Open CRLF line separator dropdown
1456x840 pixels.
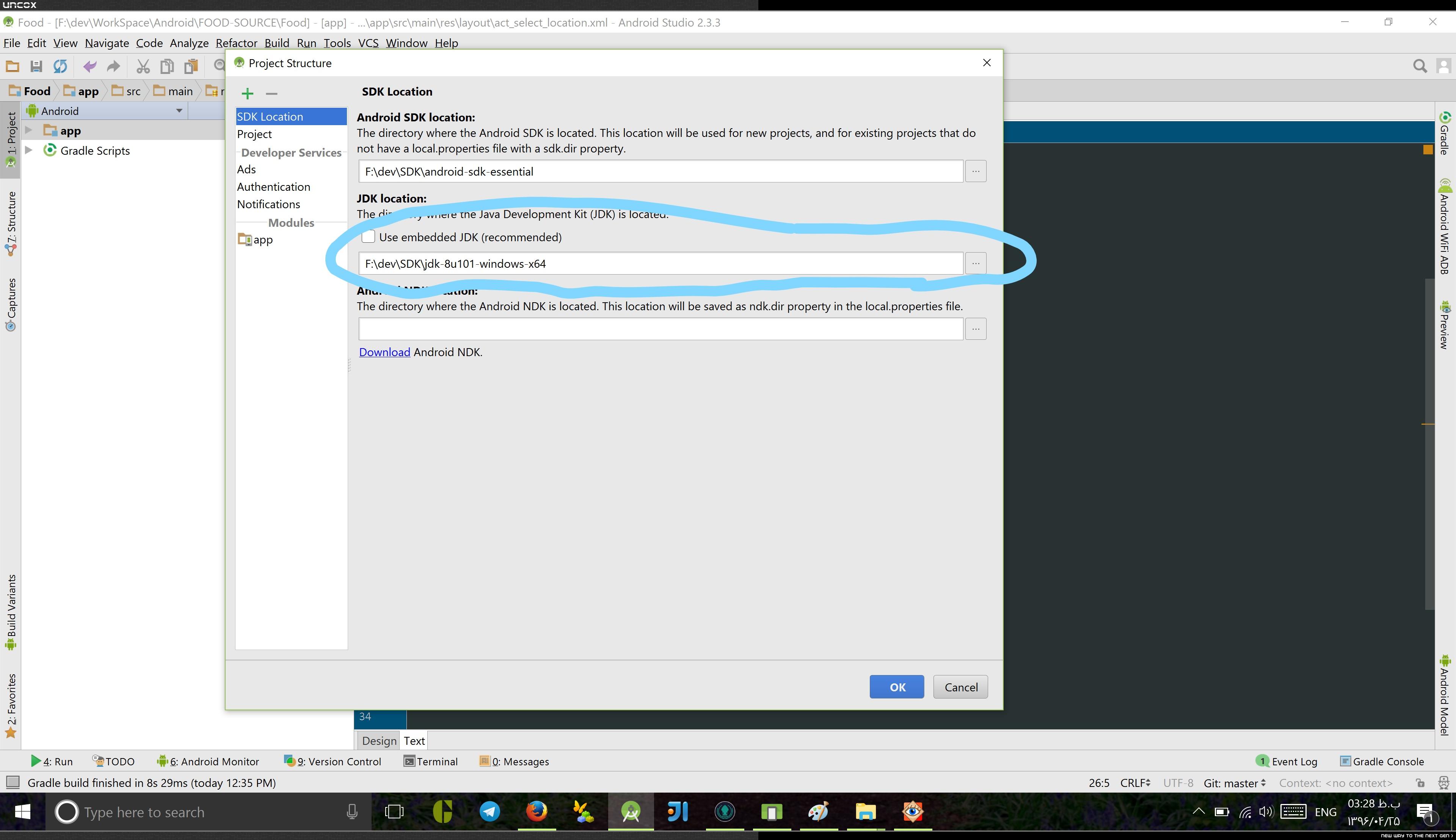coord(1135,783)
